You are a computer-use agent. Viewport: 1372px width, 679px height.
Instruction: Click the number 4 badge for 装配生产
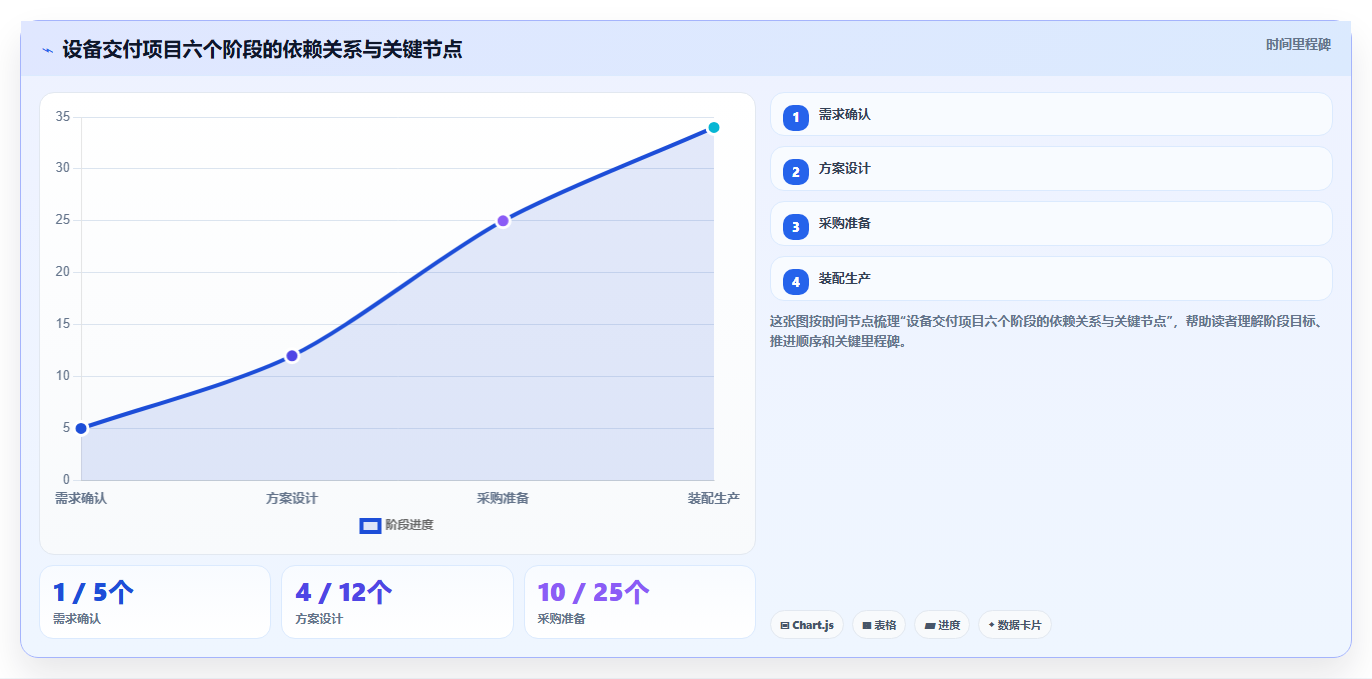point(796,282)
